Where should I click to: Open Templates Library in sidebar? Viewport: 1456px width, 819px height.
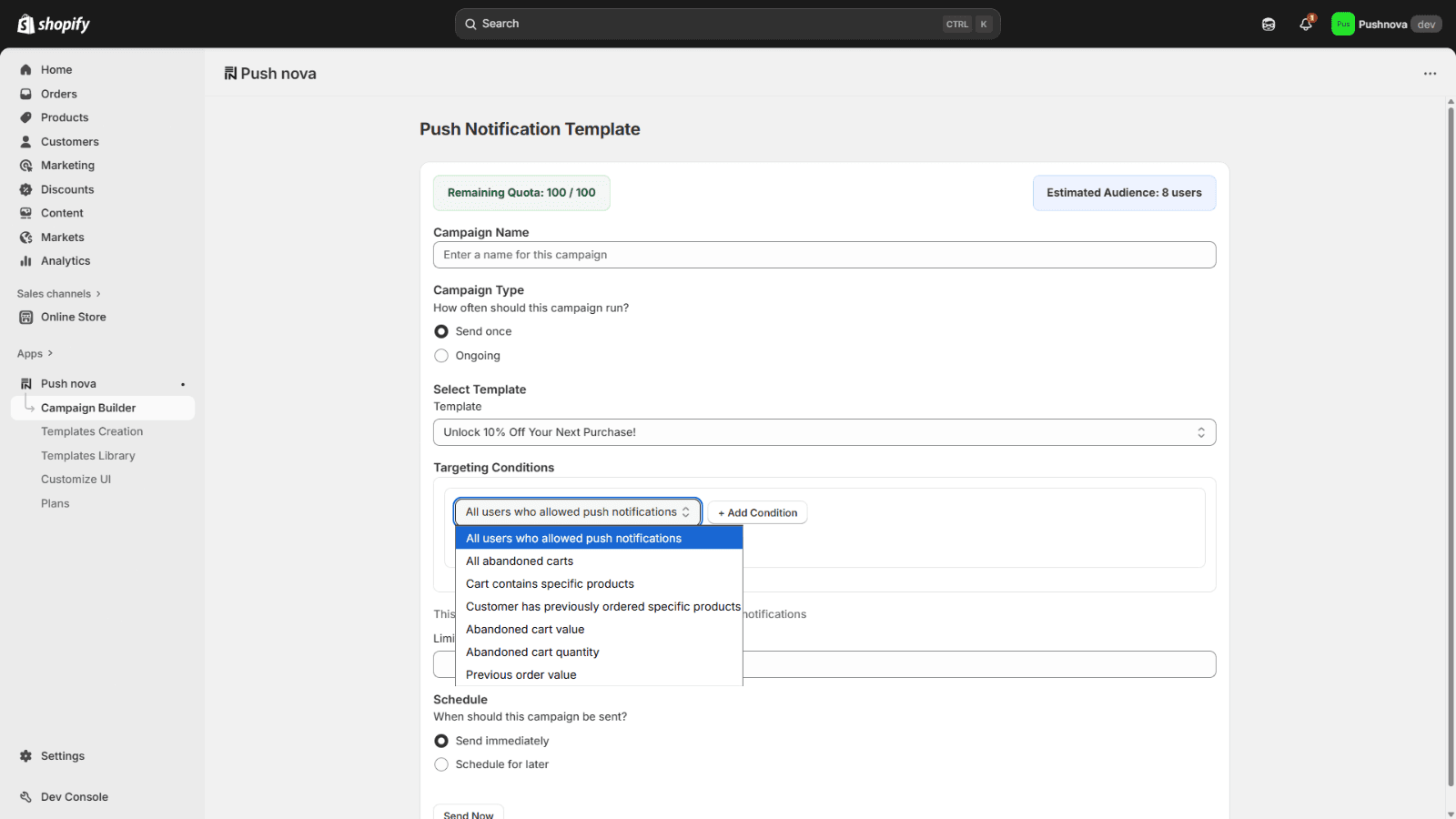(87, 456)
